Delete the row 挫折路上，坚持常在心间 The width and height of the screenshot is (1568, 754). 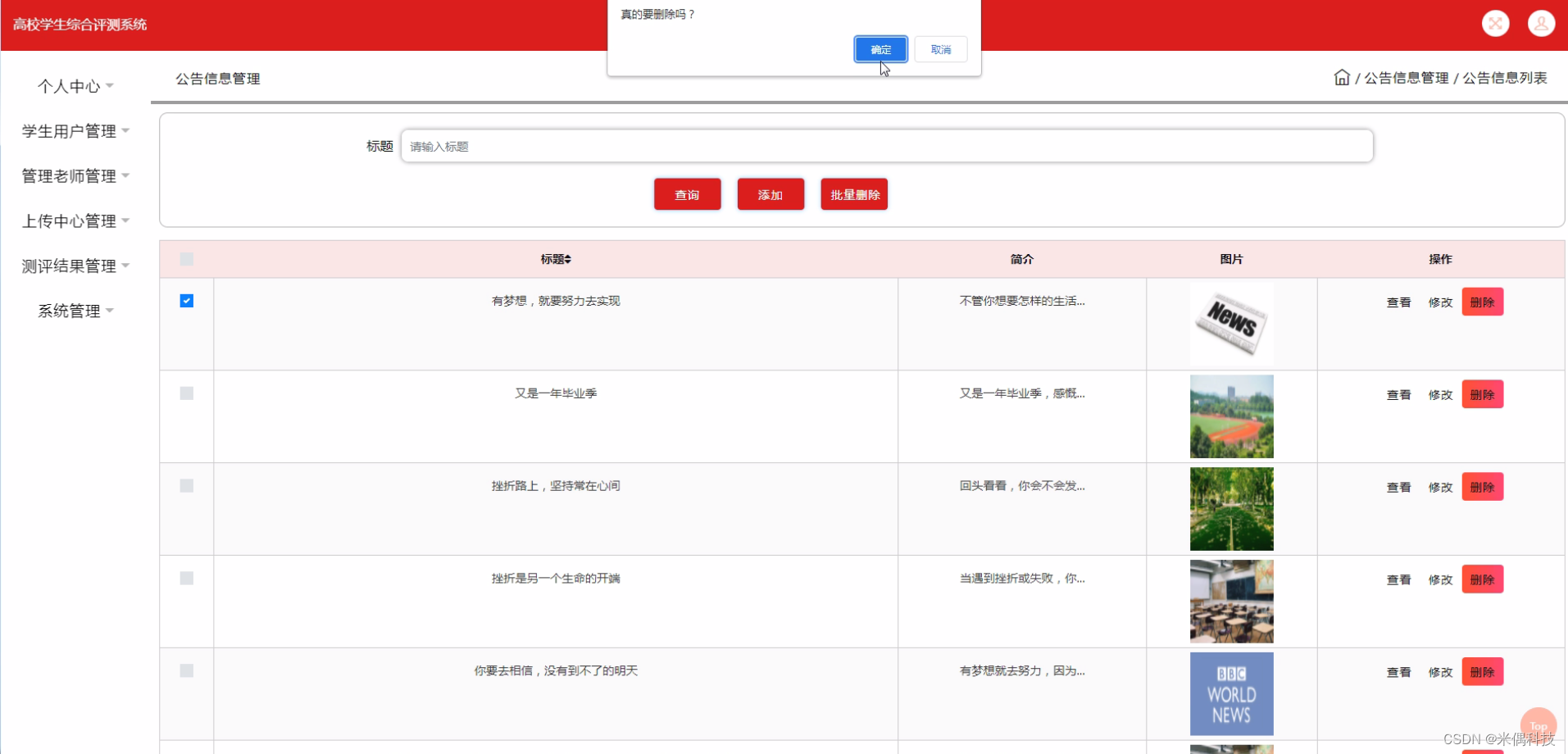click(1482, 487)
